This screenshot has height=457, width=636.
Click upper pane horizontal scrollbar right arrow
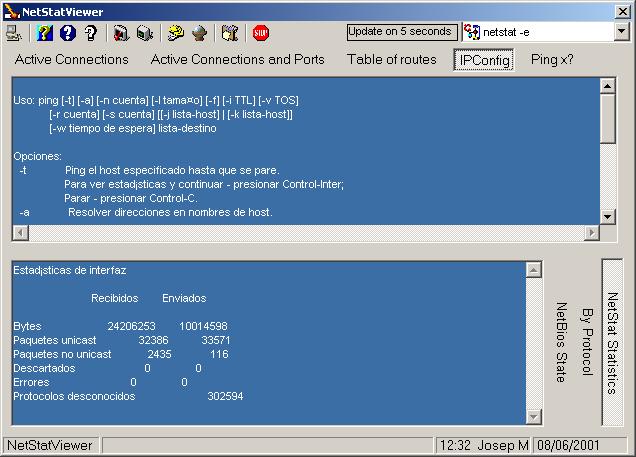click(591, 233)
